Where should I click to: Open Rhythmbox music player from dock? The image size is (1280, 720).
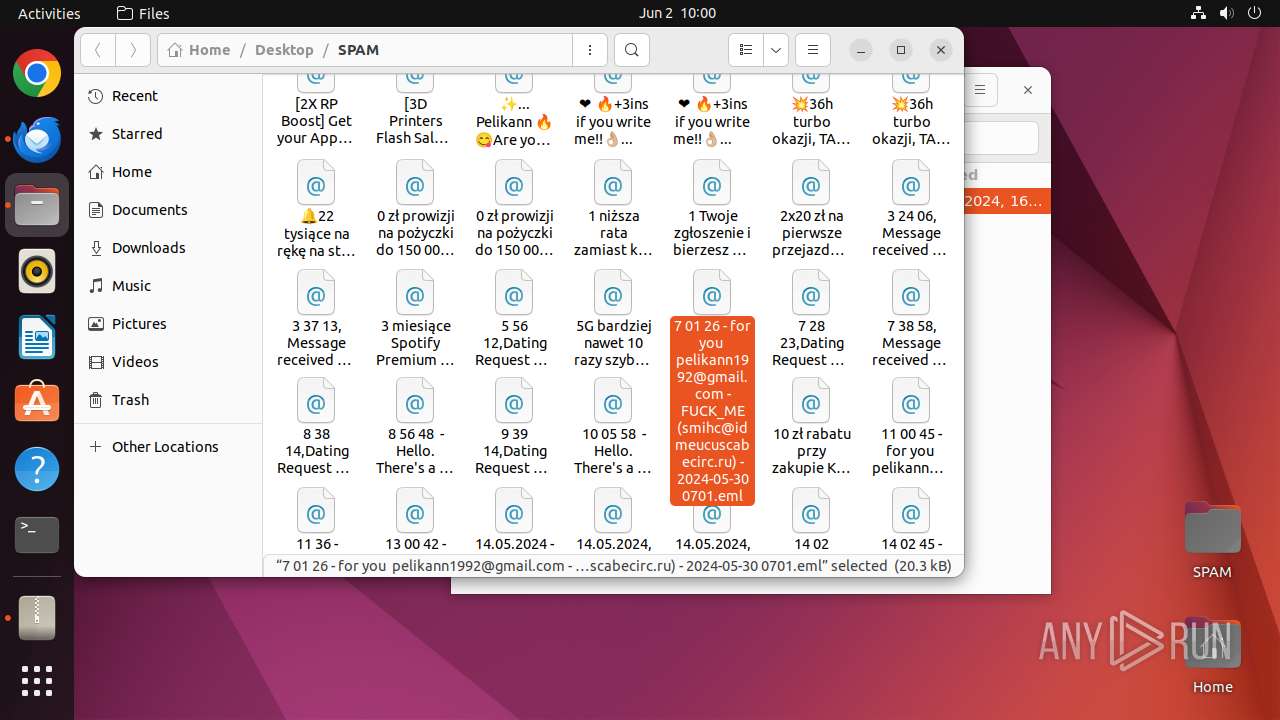[37, 271]
